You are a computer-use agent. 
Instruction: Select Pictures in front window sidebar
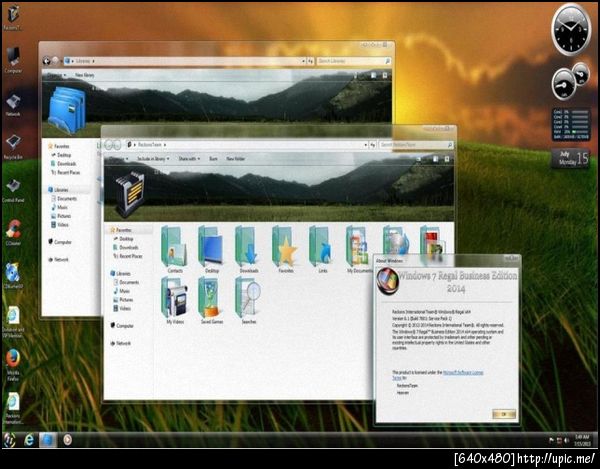[x=123, y=300]
